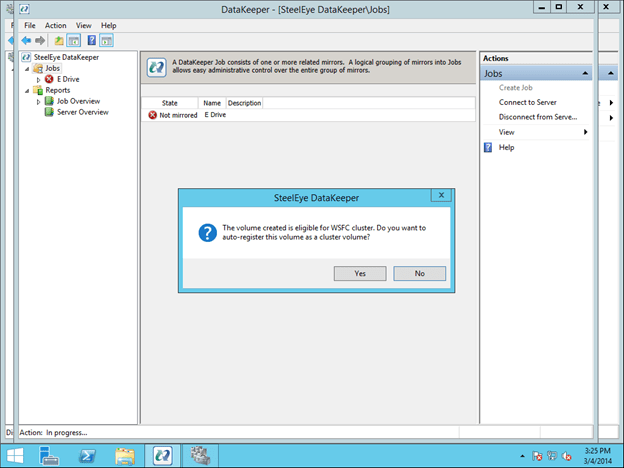624x468 pixels.
Task: Toggle the Show/Hide Console Tree toolbar icon
Action: click(74, 40)
